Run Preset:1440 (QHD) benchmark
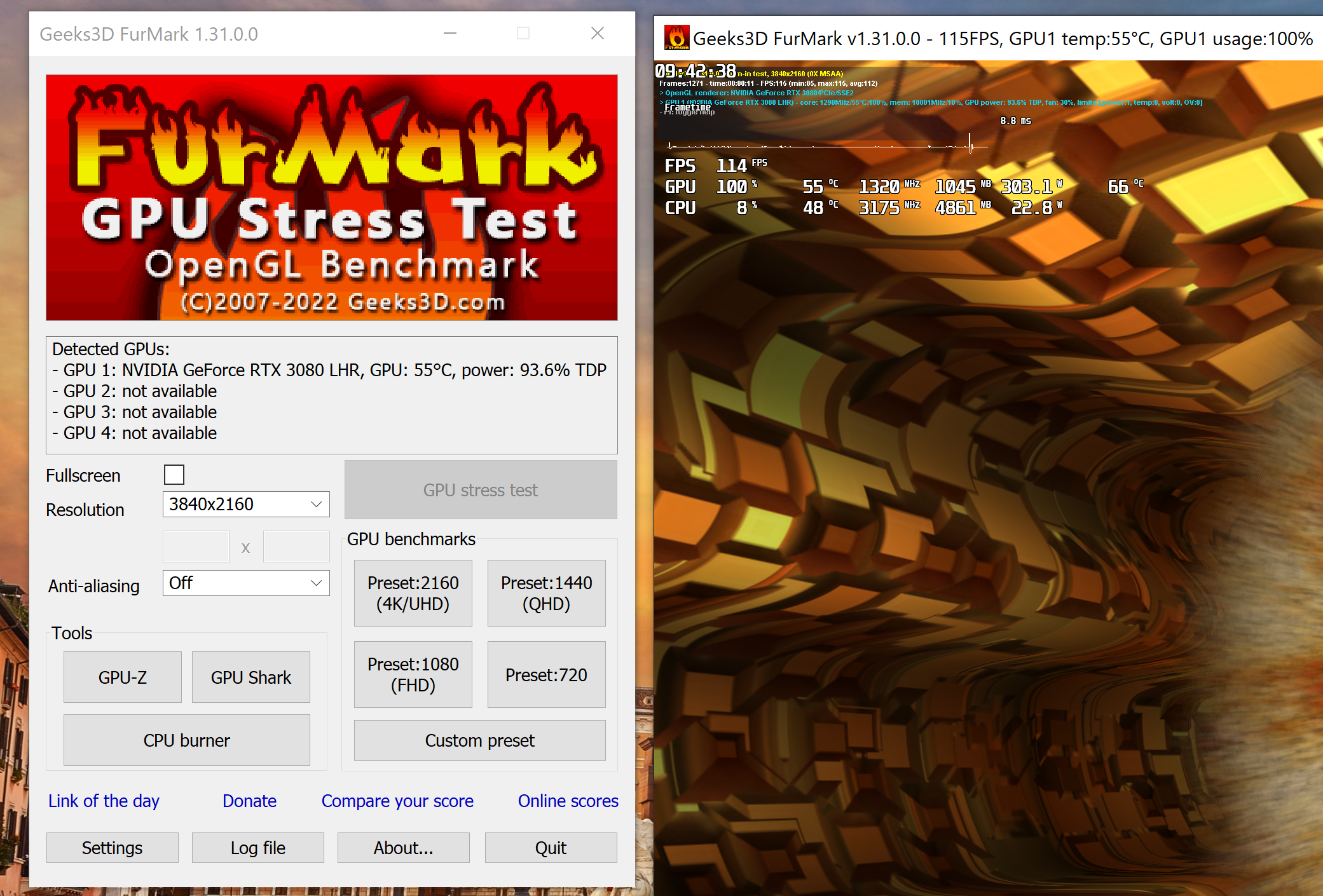 click(x=546, y=594)
